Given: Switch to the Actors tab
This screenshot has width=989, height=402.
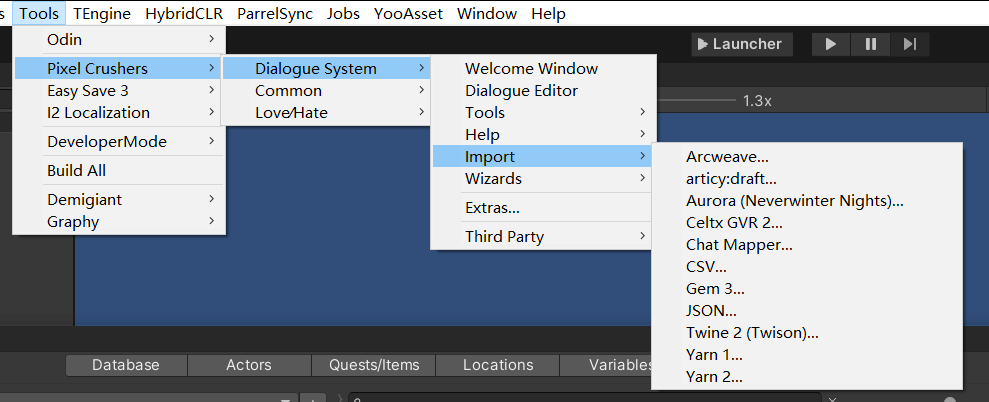Looking at the screenshot, I should pyautogui.click(x=249, y=365).
